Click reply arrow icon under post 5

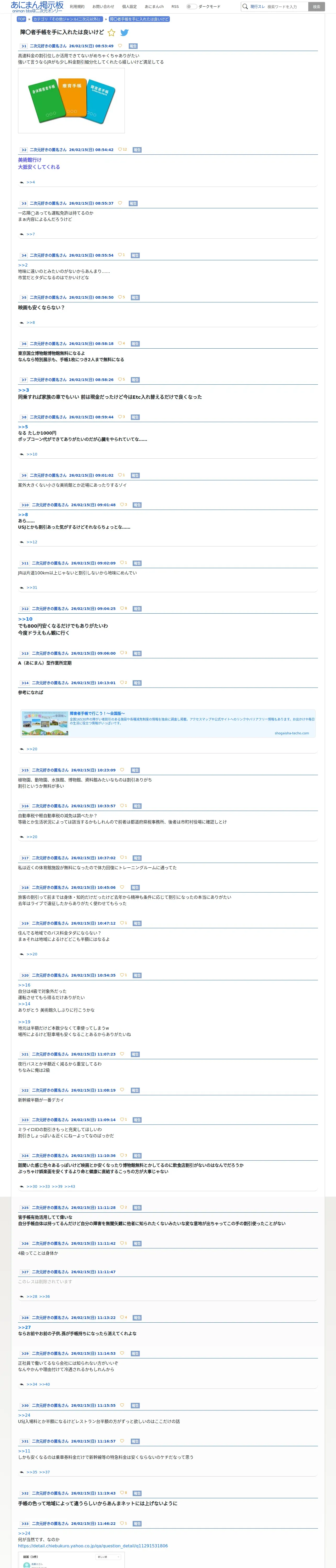22,322
